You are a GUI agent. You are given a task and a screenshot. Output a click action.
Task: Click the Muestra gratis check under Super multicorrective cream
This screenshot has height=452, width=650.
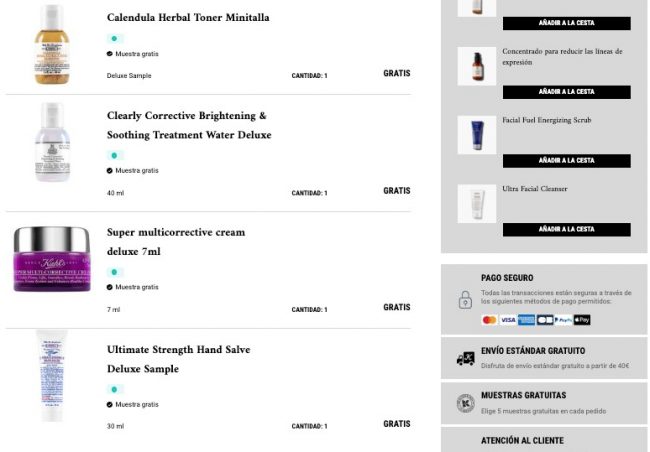point(110,287)
